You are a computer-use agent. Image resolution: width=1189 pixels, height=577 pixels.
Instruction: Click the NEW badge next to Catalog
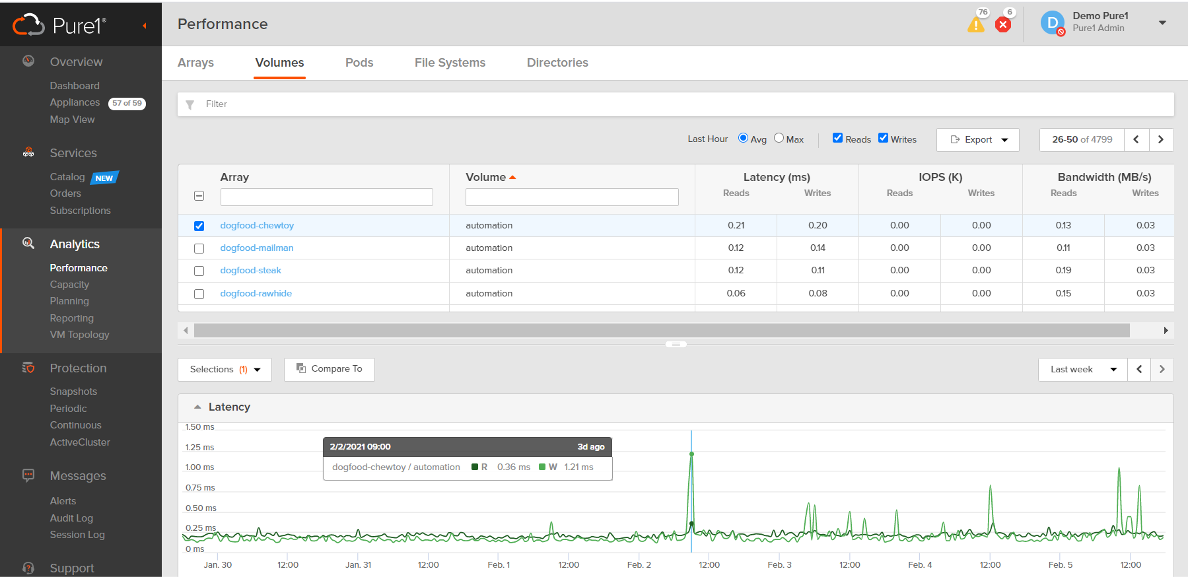tap(105, 177)
